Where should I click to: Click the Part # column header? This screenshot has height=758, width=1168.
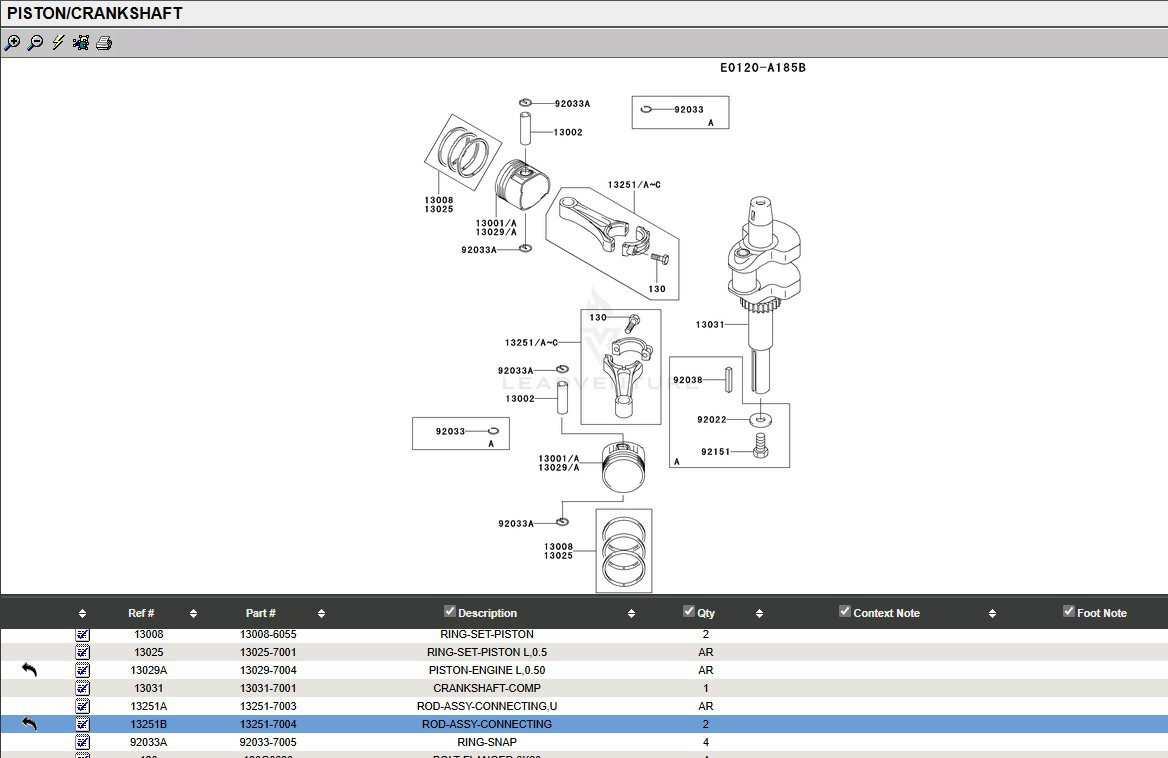260,613
